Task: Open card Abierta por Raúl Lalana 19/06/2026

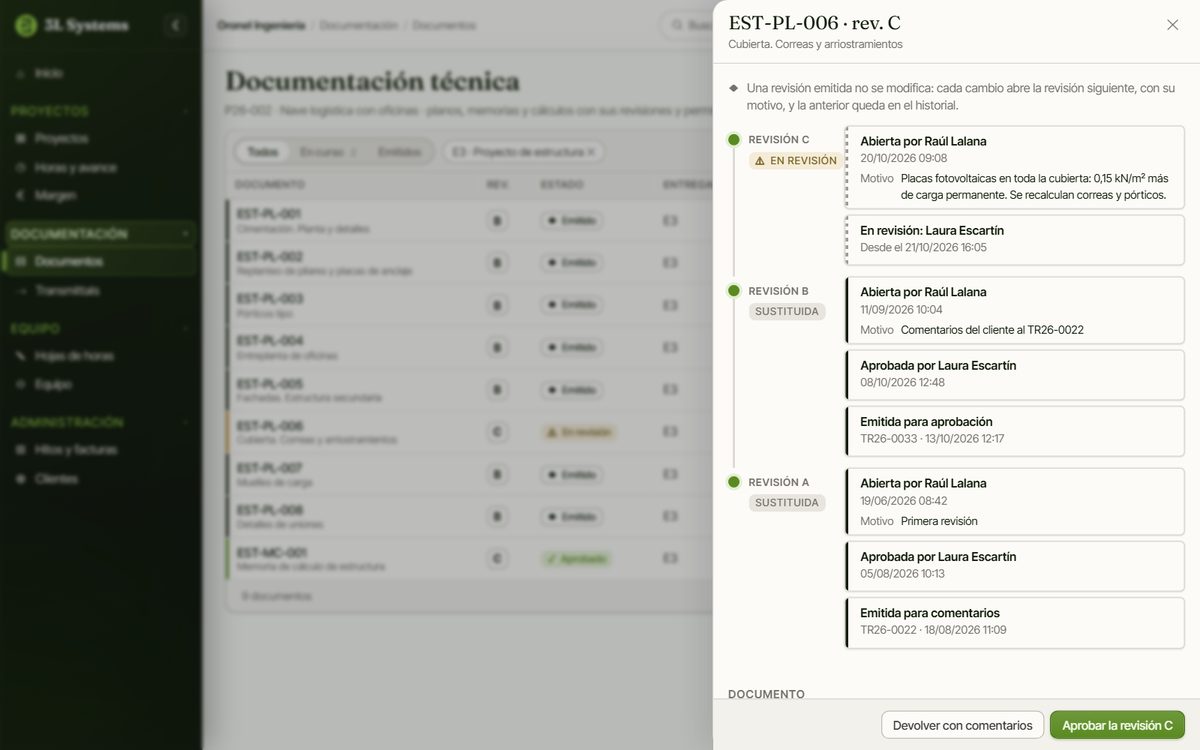Action: pyautogui.click(x=1015, y=502)
